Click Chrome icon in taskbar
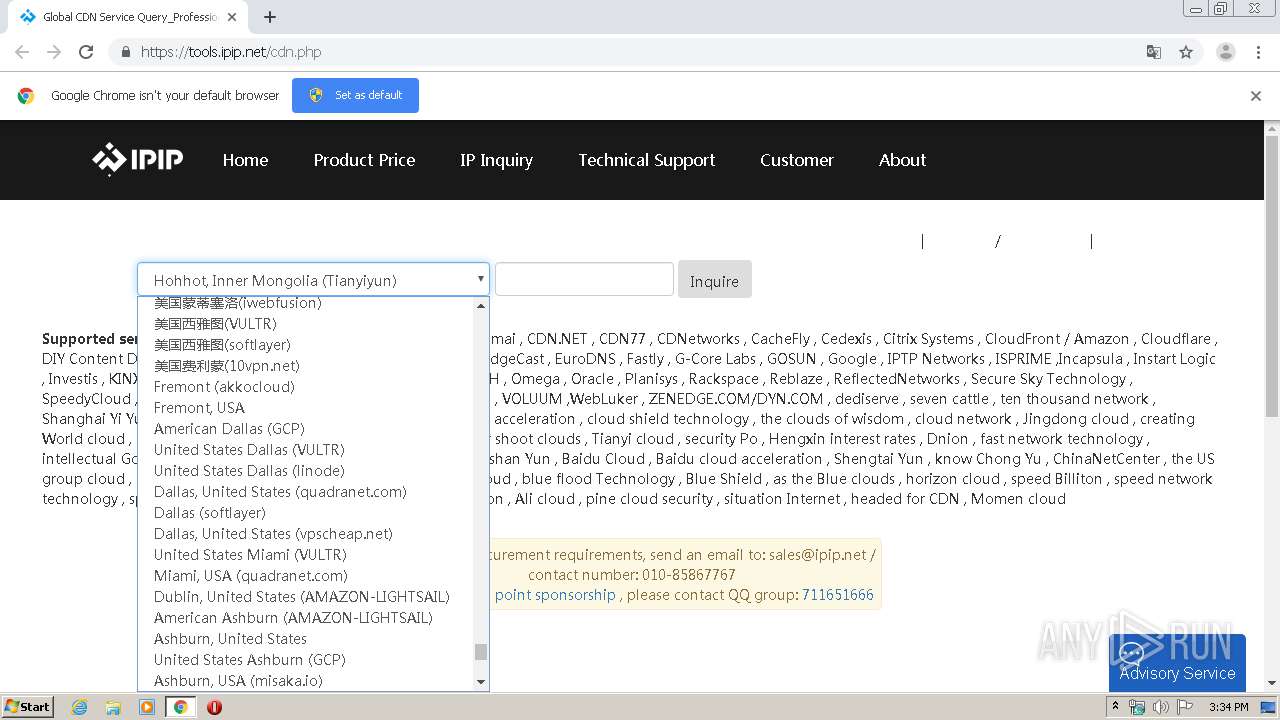The width and height of the screenshot is (1280, 720). point(181,707)
